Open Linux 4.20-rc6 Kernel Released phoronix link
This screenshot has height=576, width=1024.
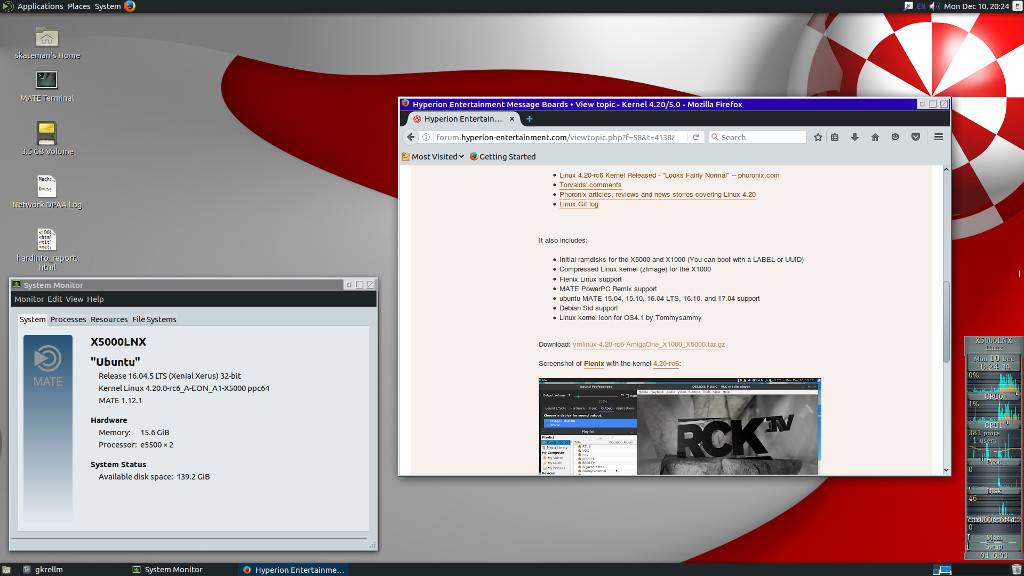point(669,176)
